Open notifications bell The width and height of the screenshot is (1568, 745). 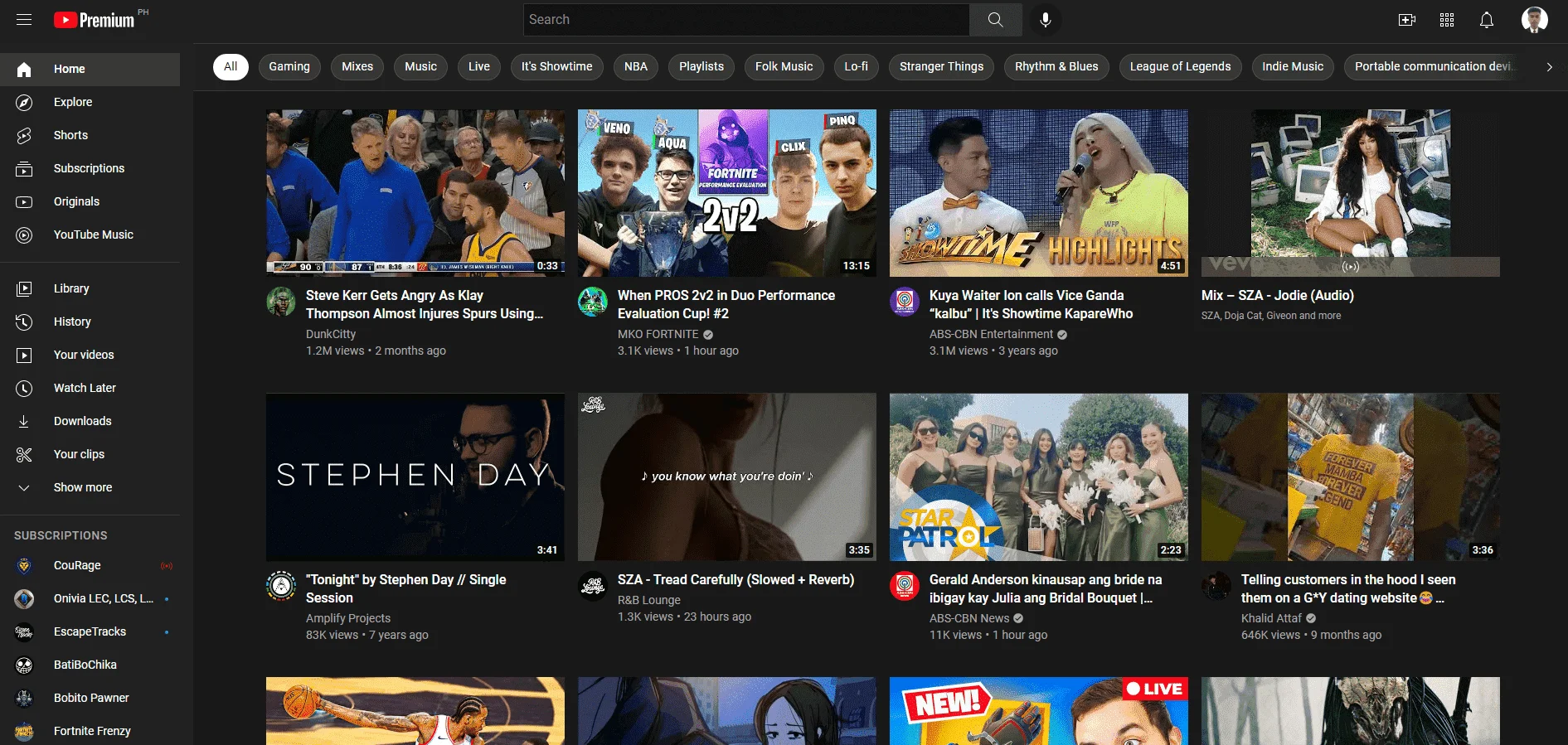[x=1487, y=20]
